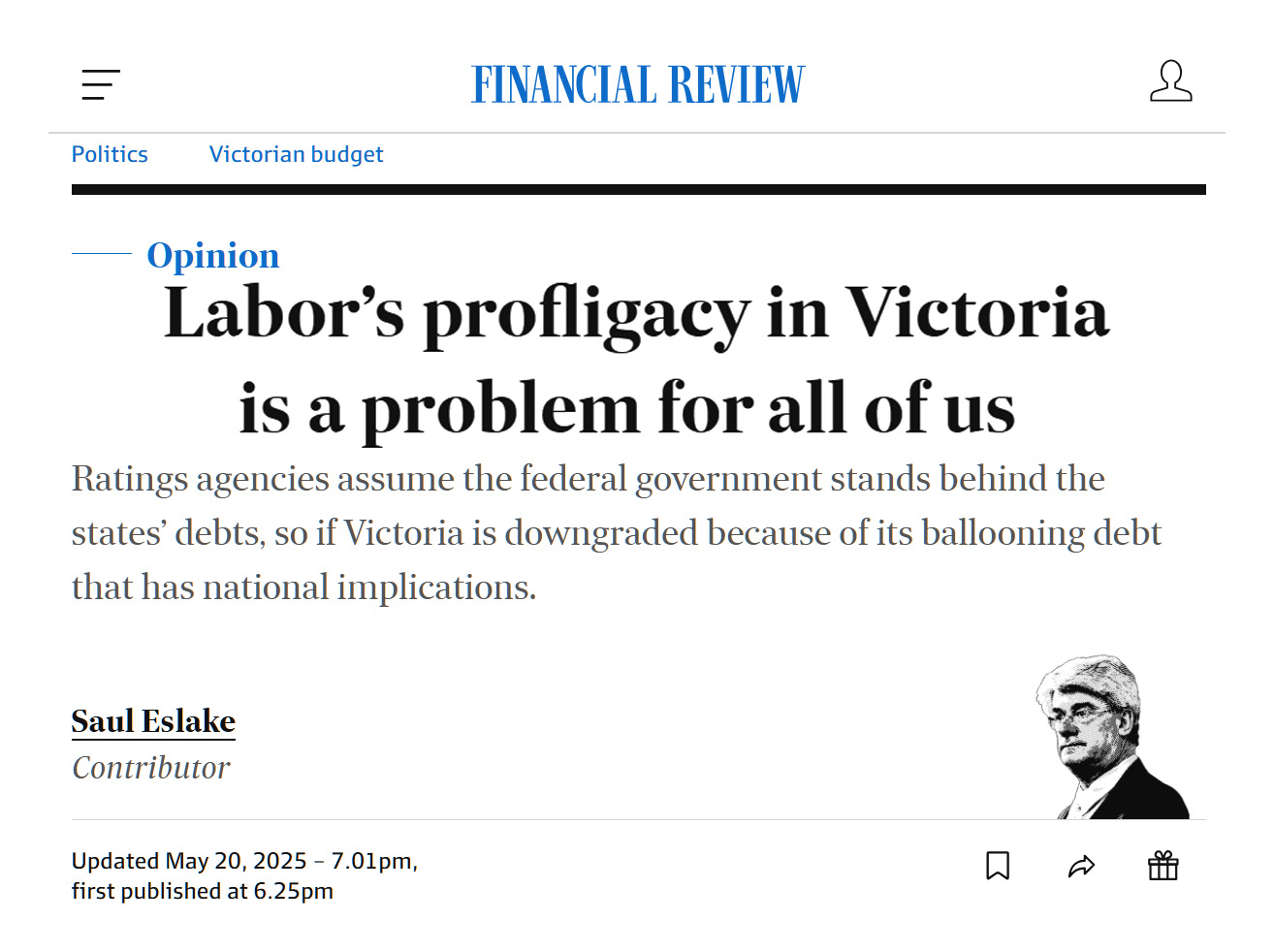This screenshot has height=952, width=1274.
Task: Open the Politics section link
Action: pos(110,154)
